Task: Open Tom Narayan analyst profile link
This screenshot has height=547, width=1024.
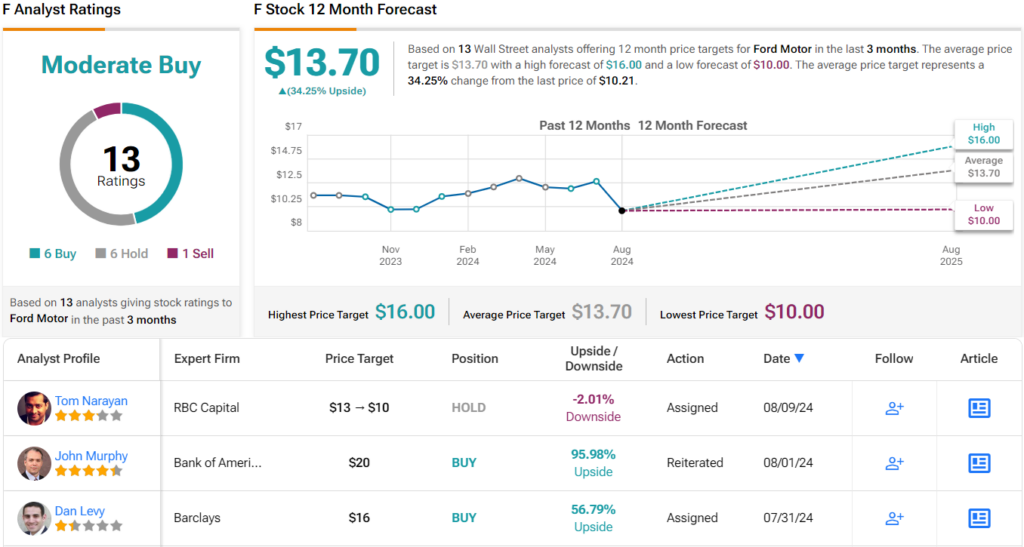Action: pyautogui.click(x=91, y=400)
